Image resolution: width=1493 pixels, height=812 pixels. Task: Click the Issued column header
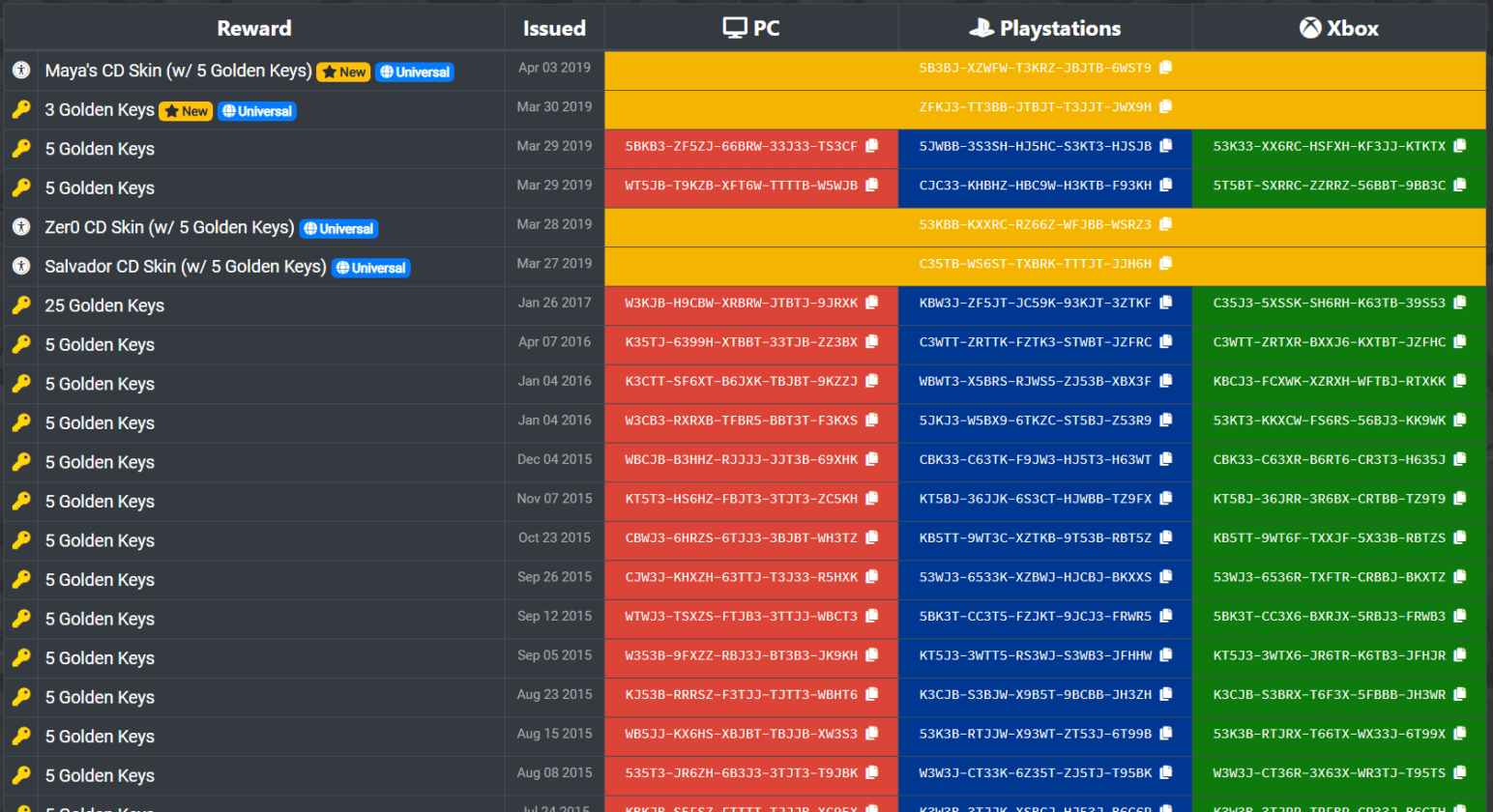tap(554, 28)
